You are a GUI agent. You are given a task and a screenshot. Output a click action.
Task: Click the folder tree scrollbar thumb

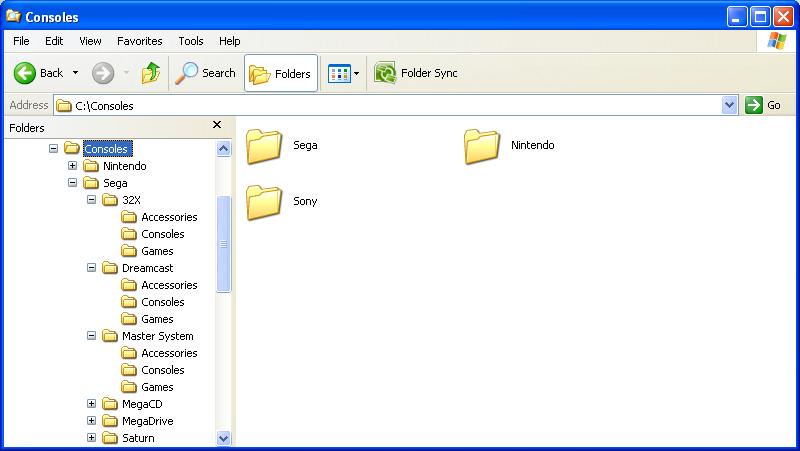click(x=223, y=244)
